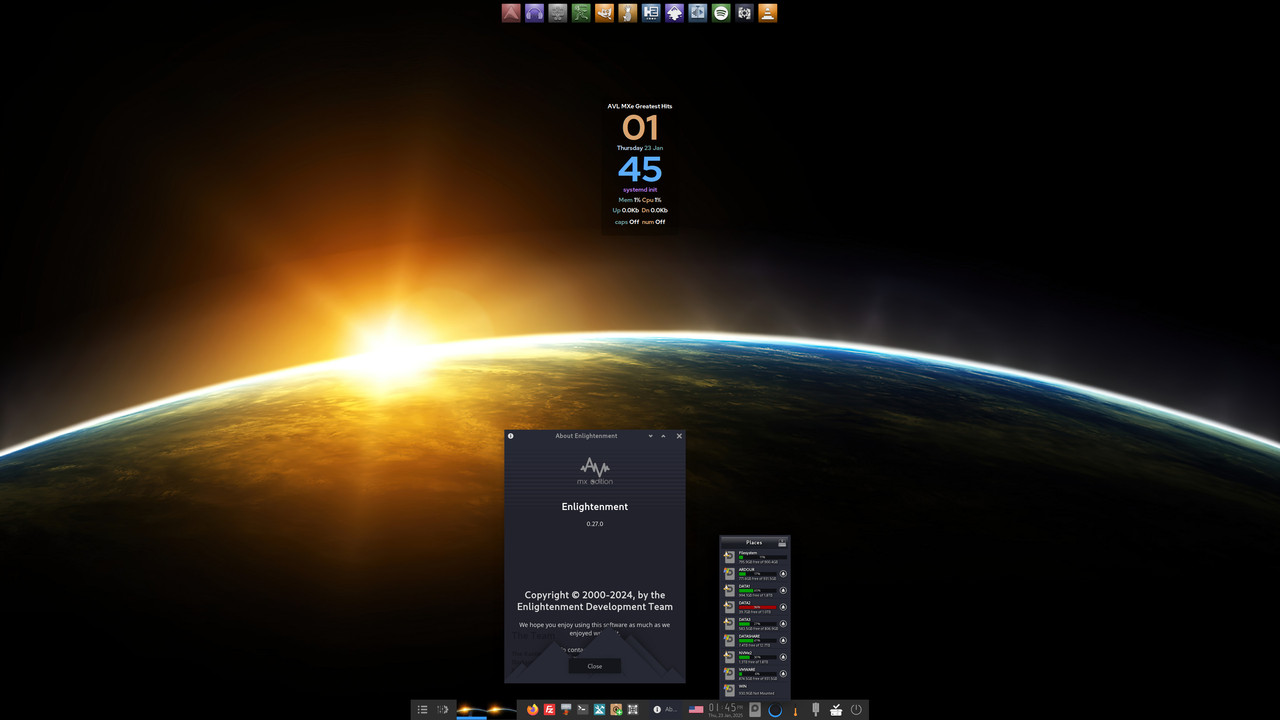Open the gray mixer icon in dock
The height and width of the screenshot is (720, 1280).
pyautogui.click(x=558, y=13)
